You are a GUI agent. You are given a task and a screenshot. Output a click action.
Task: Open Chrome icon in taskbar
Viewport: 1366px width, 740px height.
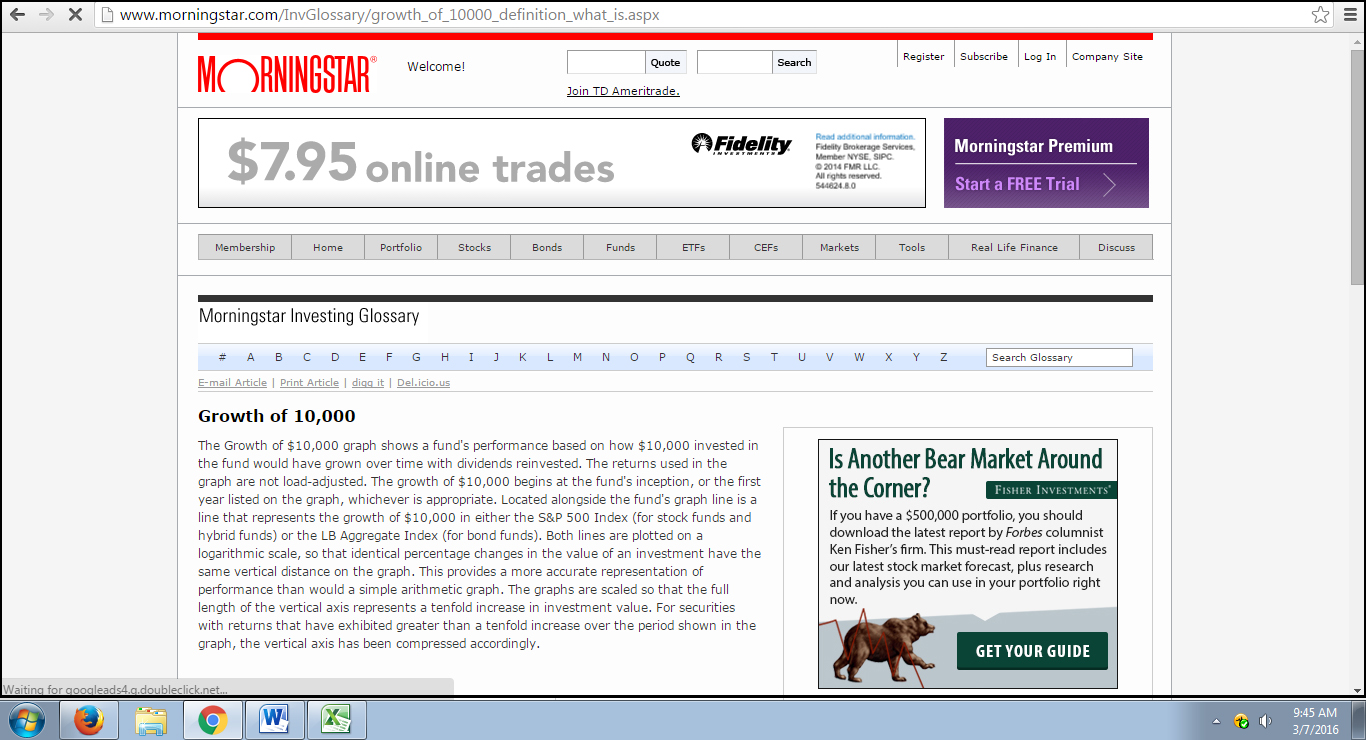tap(212, 720)
